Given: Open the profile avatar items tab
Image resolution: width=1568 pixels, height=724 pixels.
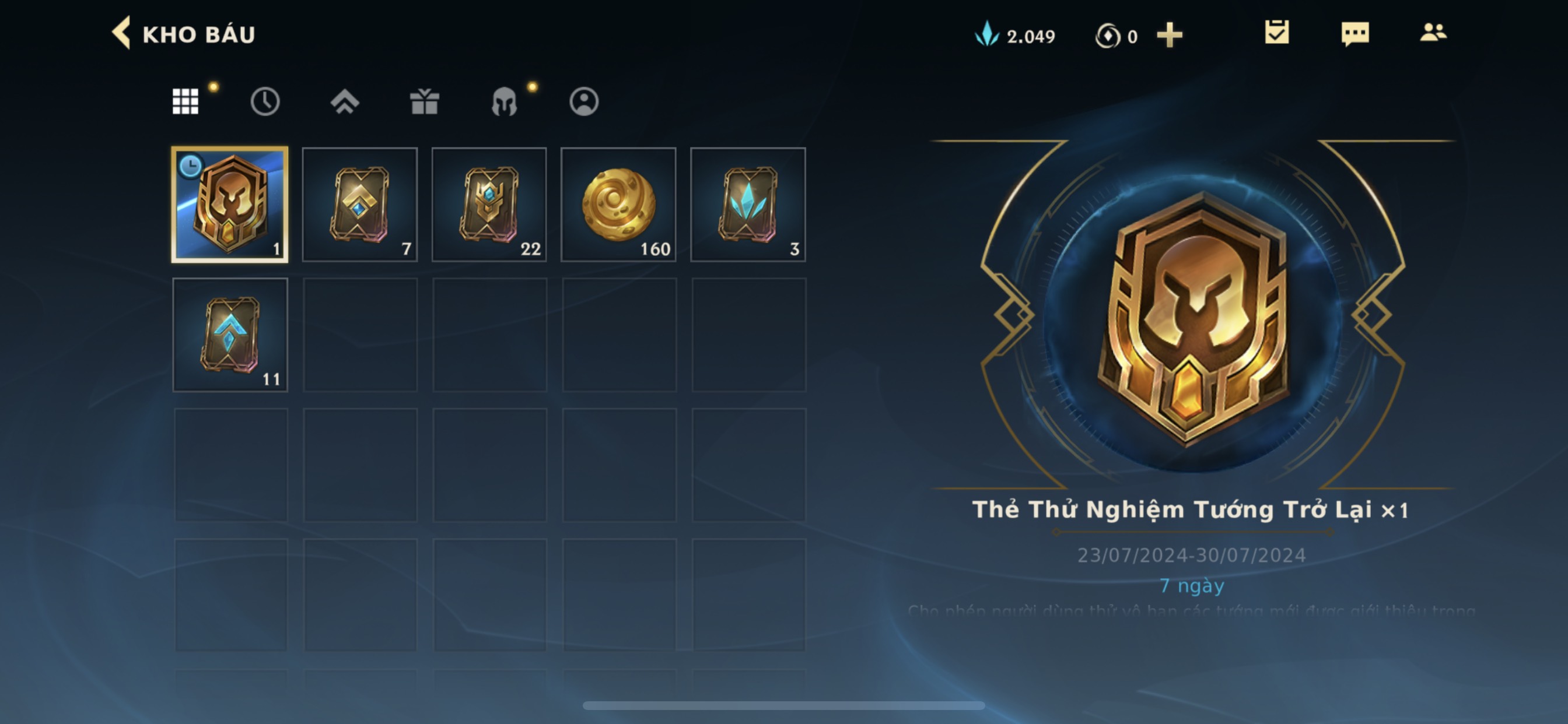Looking at the screenshot, I should click(x=584, y=101).
